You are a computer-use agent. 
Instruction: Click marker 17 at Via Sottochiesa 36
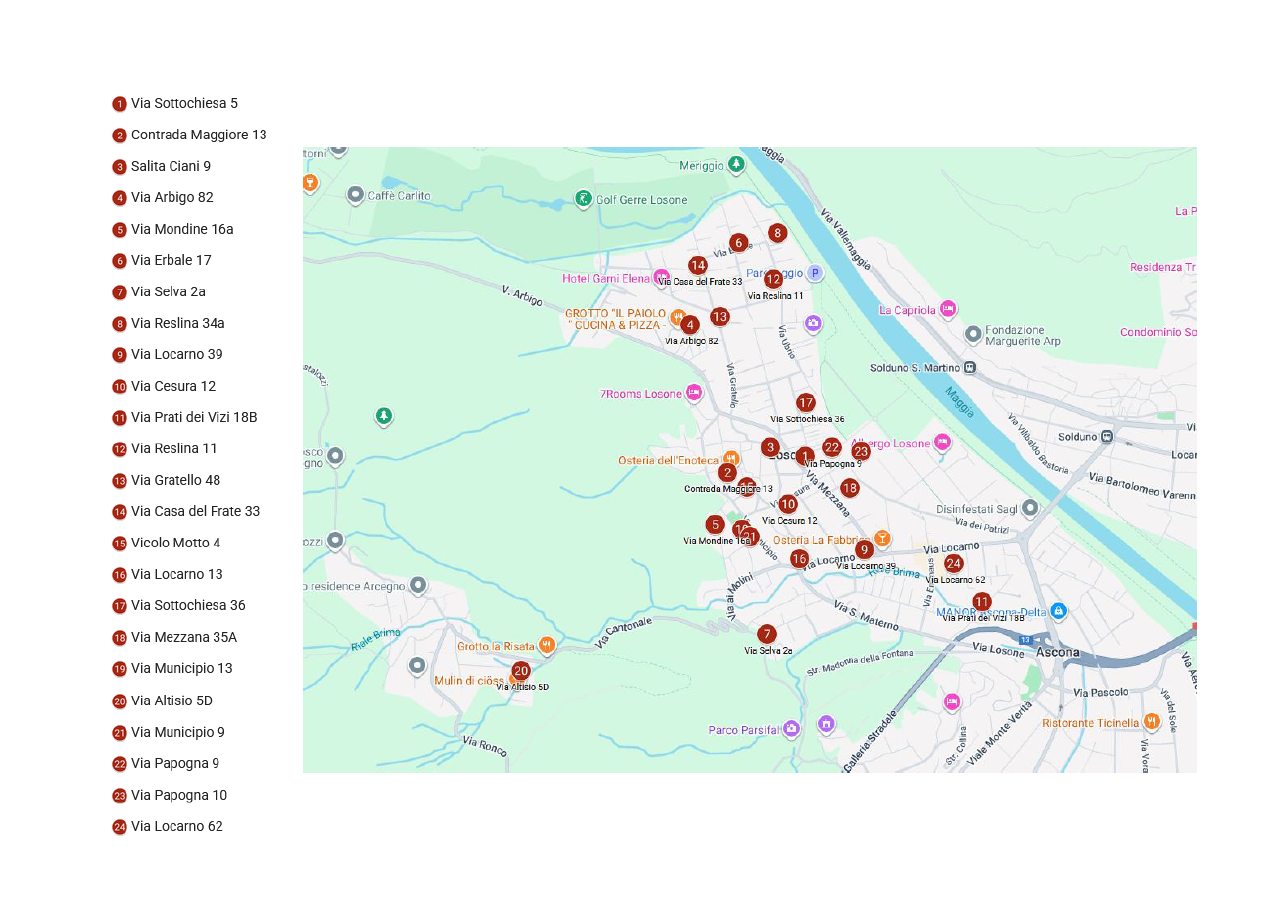pos(806,403)
